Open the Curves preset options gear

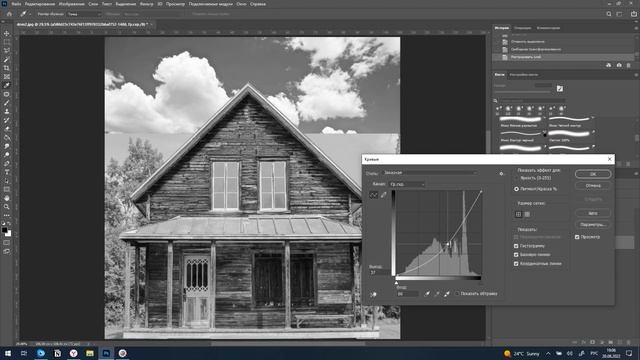501,173
